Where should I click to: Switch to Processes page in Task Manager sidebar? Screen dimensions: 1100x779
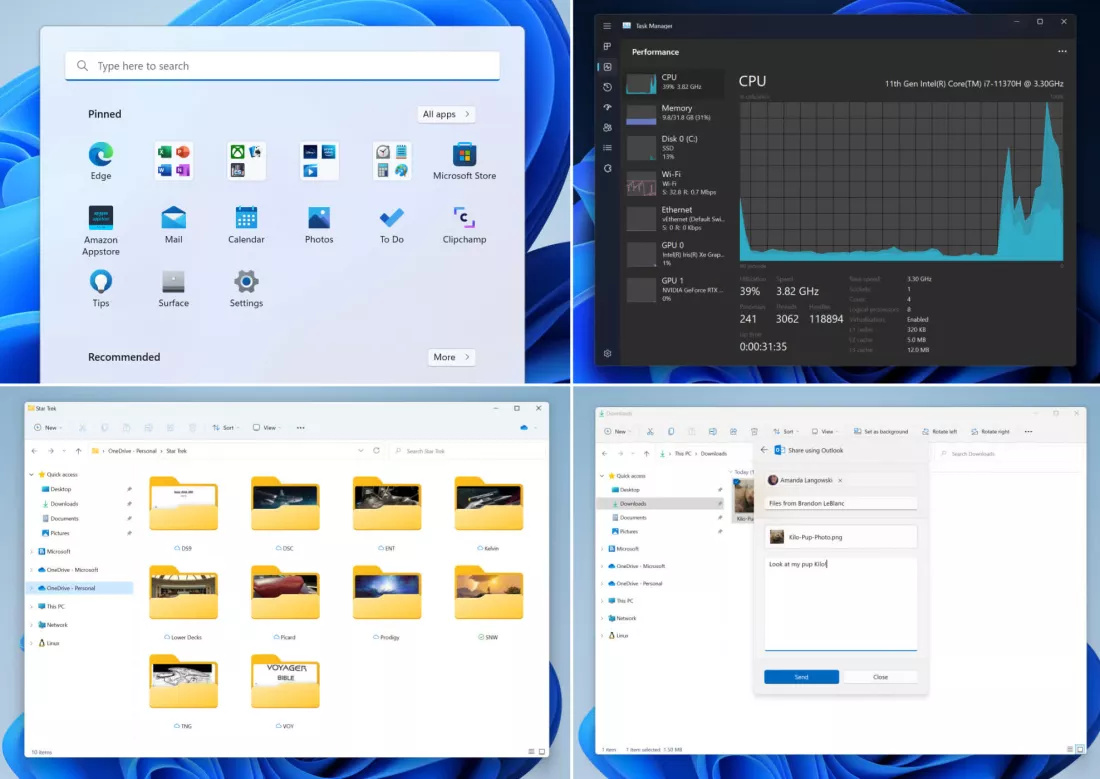[607, 46]
